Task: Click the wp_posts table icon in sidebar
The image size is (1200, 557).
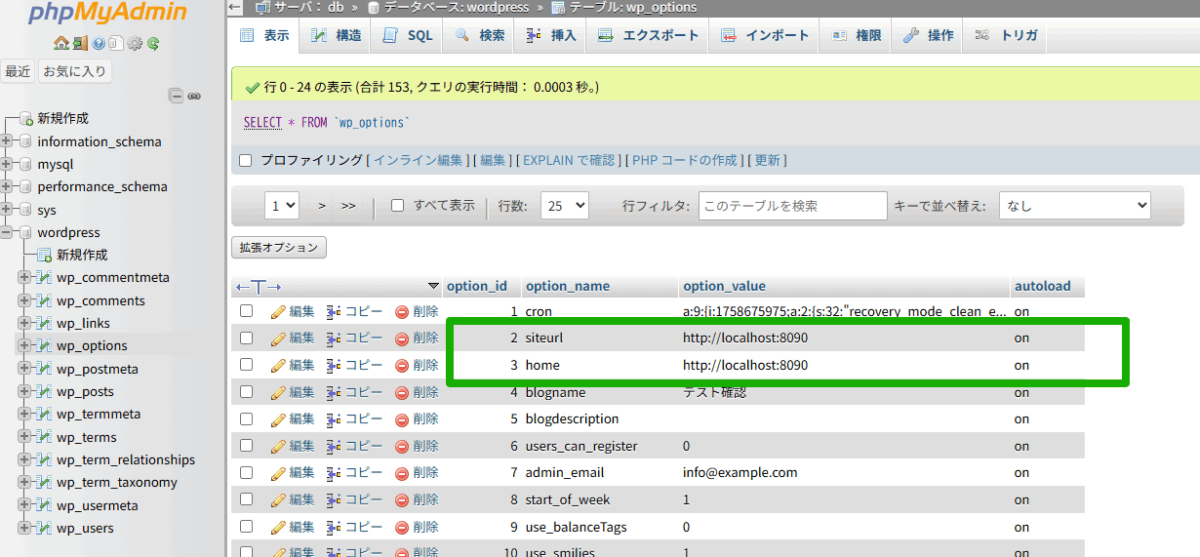Action: (44, 392)
